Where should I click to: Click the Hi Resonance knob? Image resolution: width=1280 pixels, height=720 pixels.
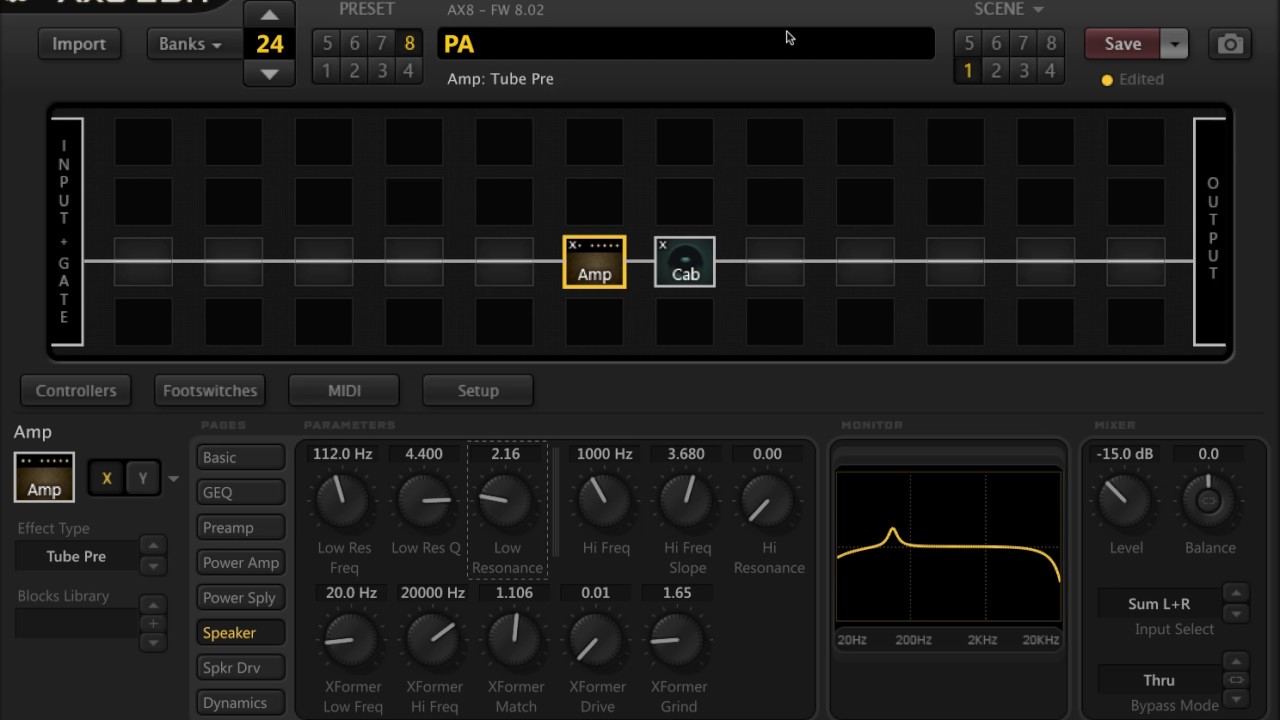(767, 500)
